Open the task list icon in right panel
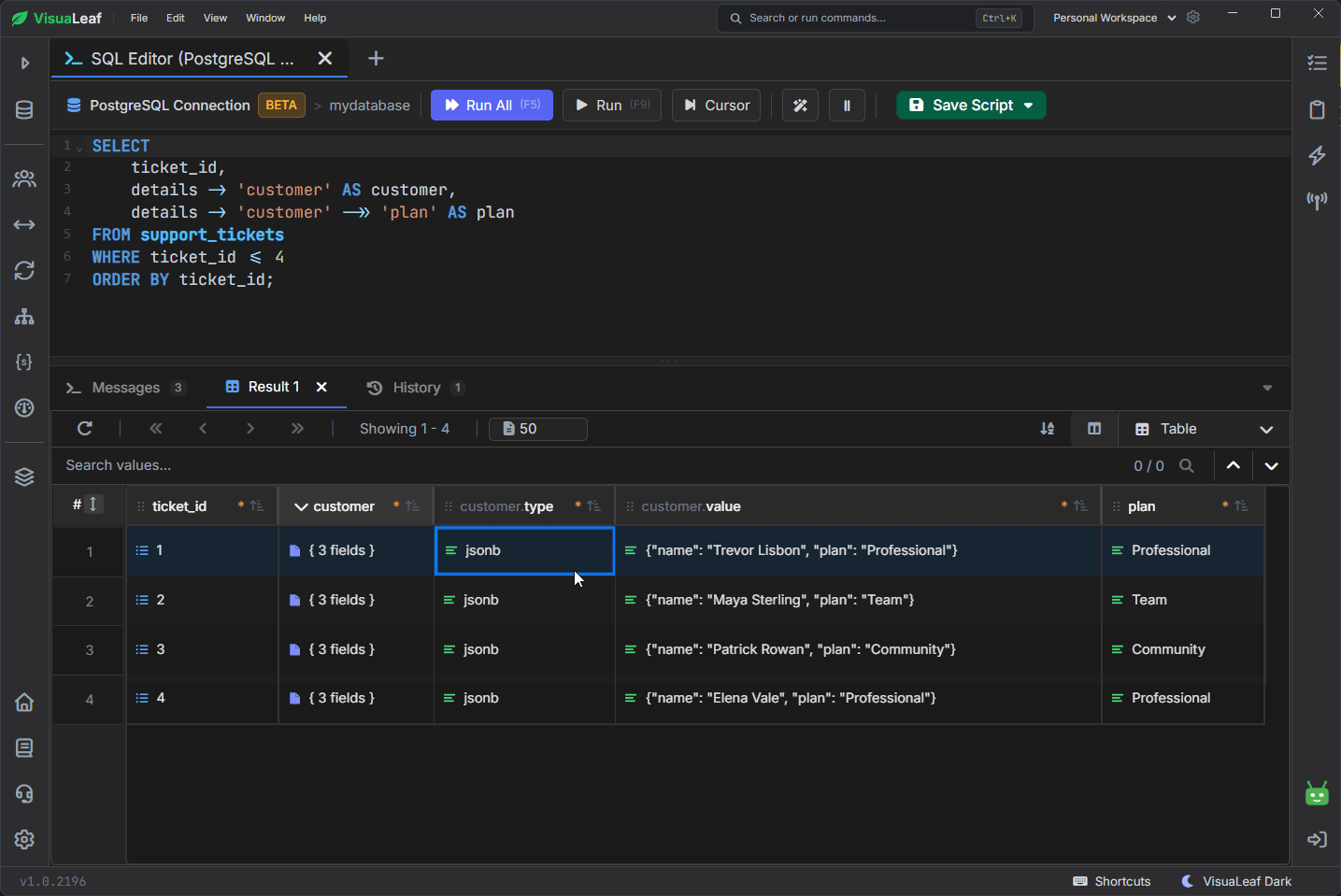1341x896 pixels. point(1318,64)
